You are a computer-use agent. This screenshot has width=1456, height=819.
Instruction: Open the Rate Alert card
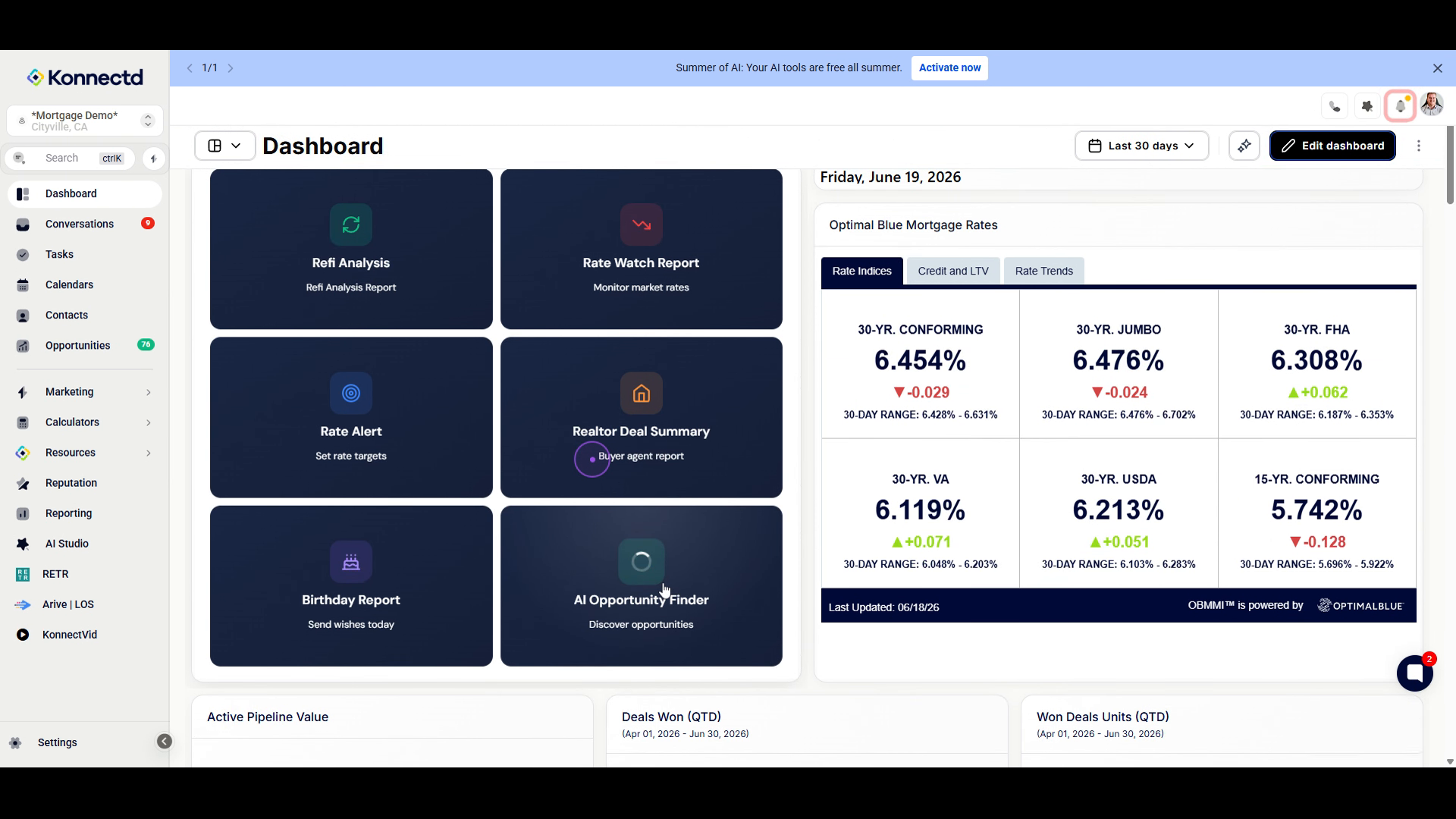click(x=351, y=418)
